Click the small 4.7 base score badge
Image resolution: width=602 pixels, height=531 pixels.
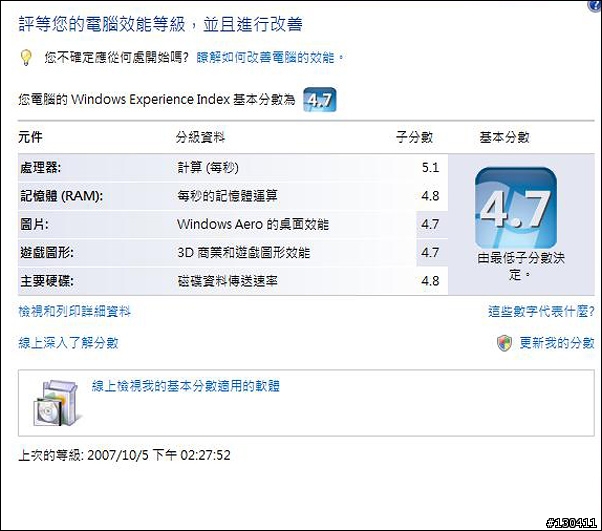pos(319,100)
